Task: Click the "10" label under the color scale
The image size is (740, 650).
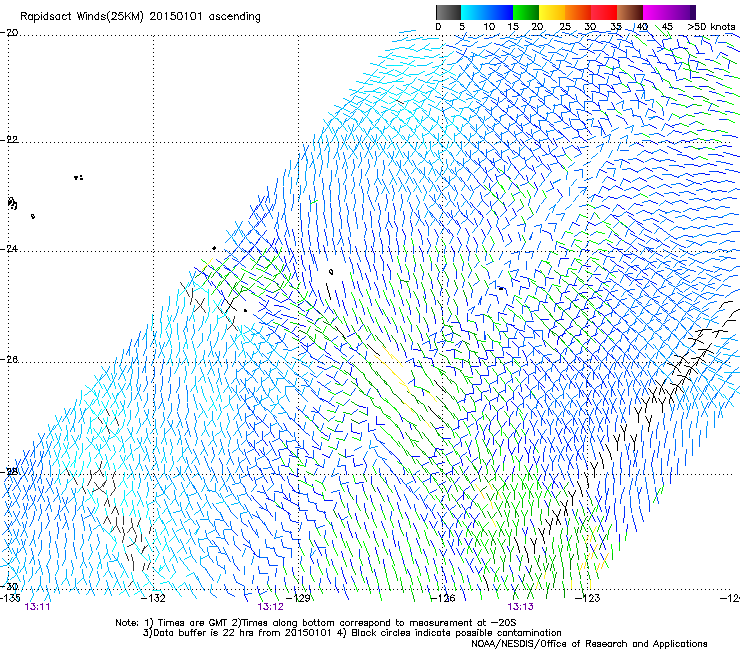Action: 489,27
